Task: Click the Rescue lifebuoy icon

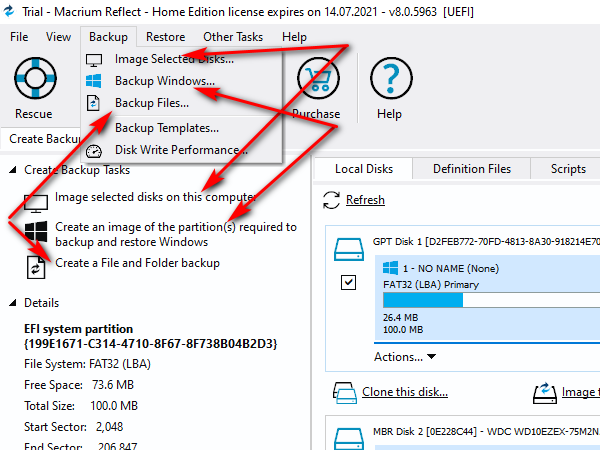Action: pyautogui.click(x=35, y=78)
